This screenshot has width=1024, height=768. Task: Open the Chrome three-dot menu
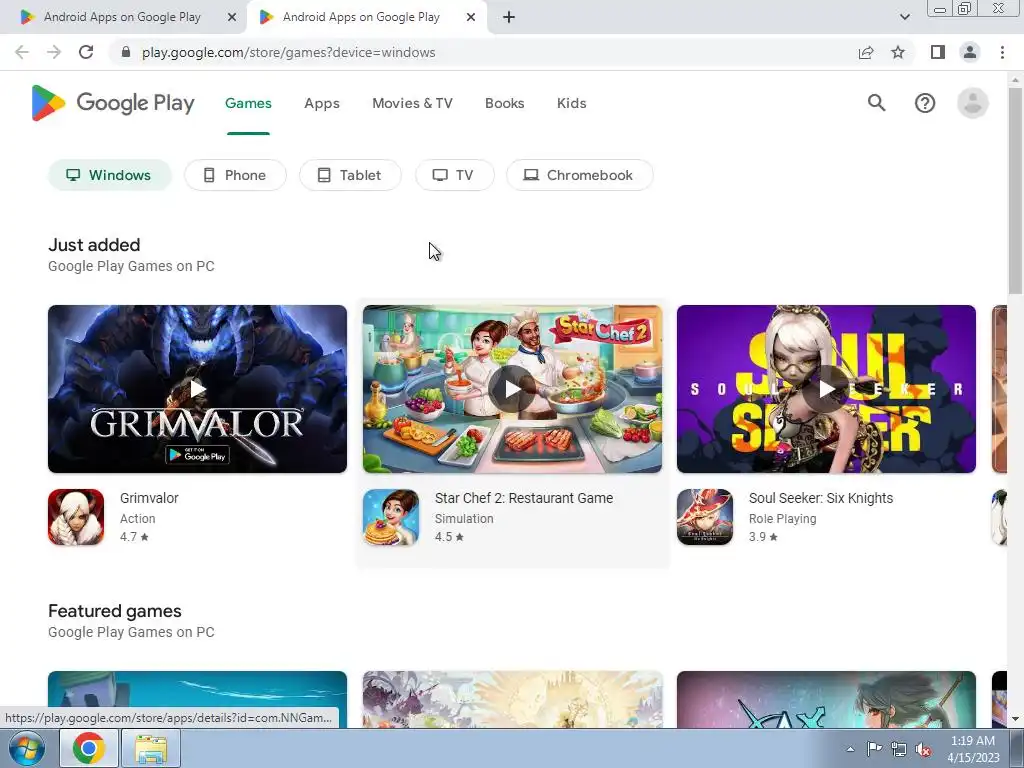pyautogui.click(x=1002, y=52)
